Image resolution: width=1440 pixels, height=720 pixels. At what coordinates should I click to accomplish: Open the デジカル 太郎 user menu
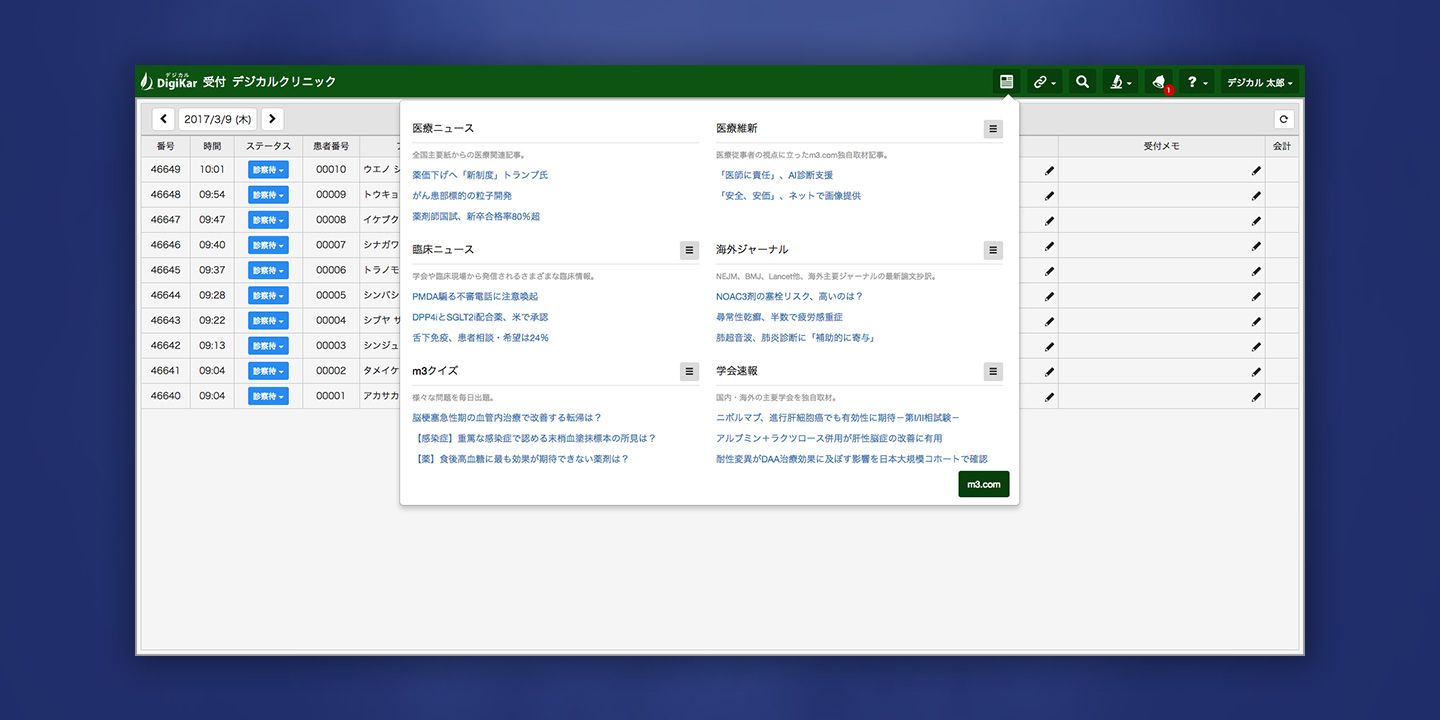pyautogui.click(x=1260, y=82)
